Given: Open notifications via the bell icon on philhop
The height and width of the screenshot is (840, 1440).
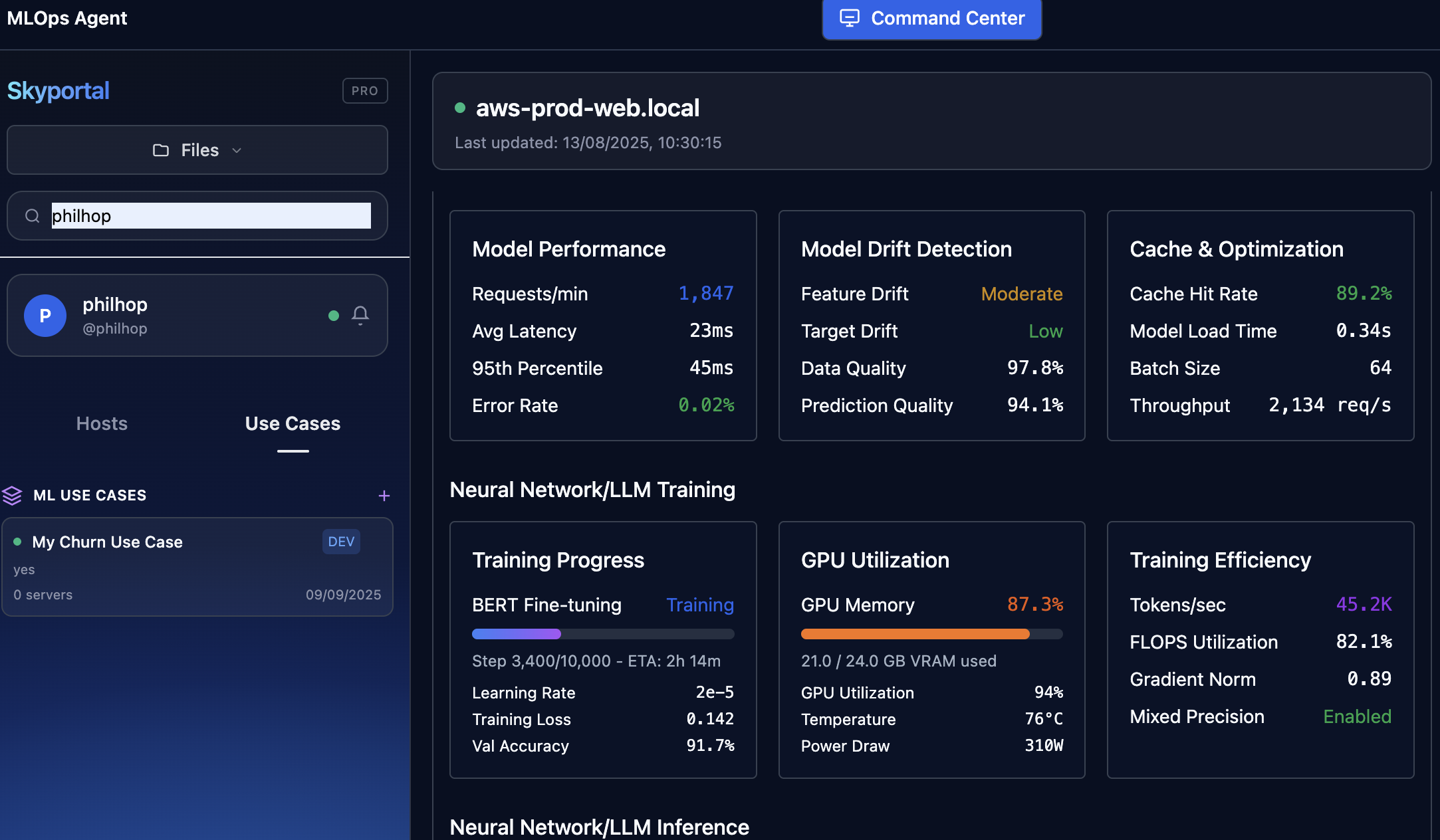Looking at the screenshot, I should [360, 315].
